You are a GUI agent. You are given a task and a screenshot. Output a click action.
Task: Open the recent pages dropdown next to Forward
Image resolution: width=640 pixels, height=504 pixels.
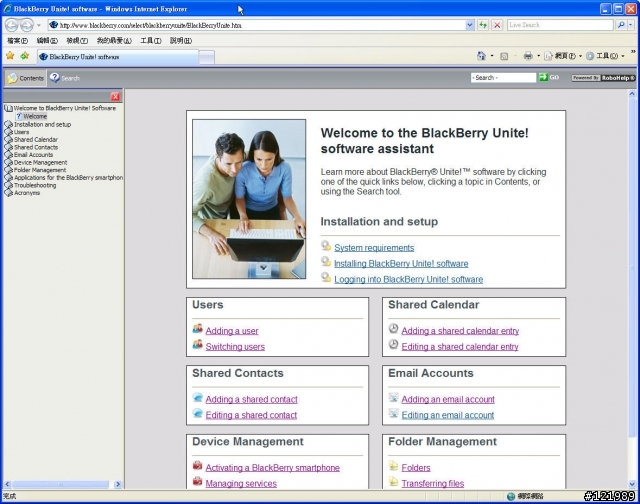[39, 25]
